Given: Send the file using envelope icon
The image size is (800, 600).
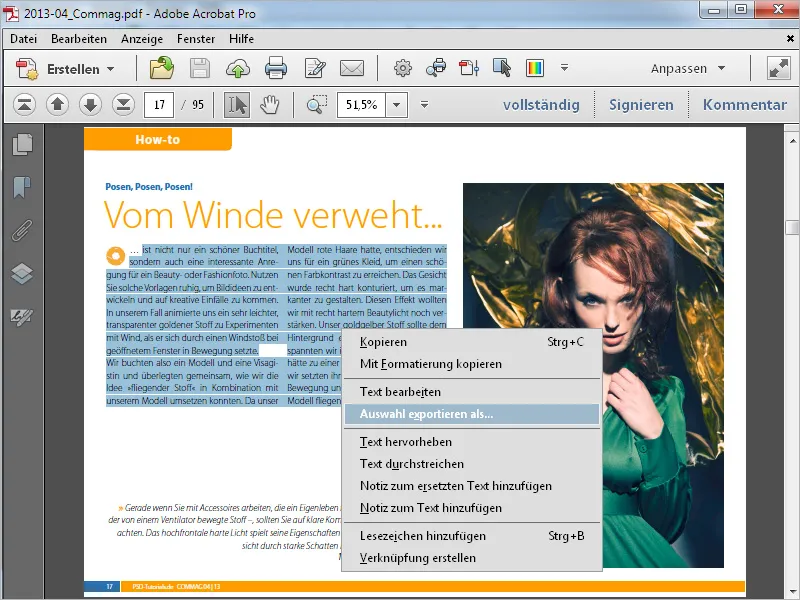Looking at the screenshot, I should pyautogui.click(x=352, y=68).
